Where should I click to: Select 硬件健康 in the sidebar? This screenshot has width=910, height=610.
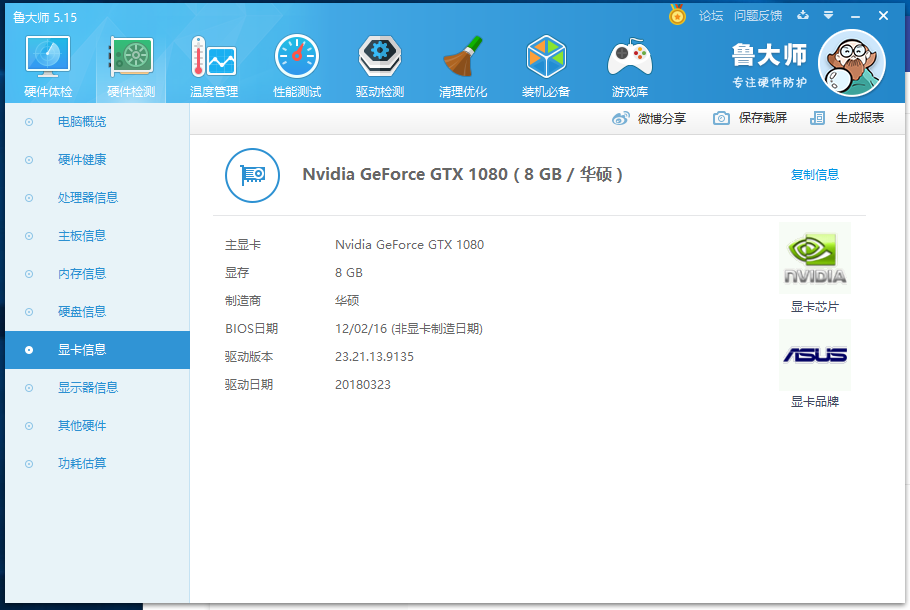pos(98,160)
